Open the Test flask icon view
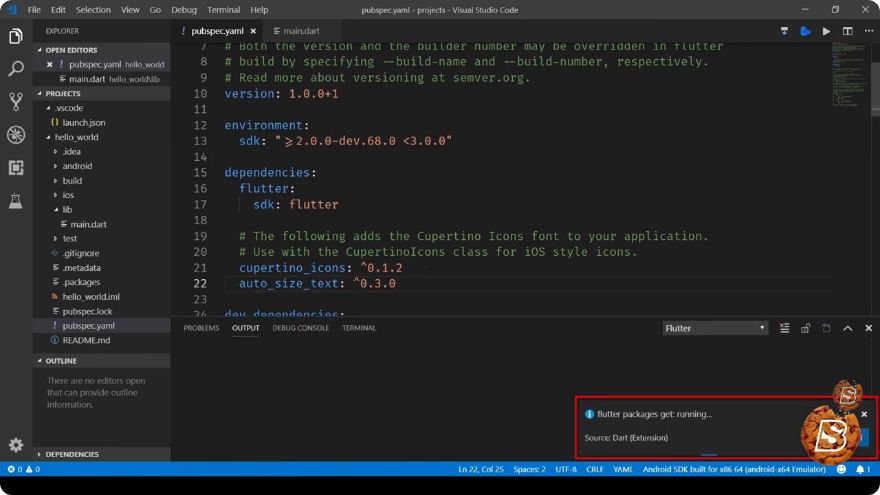Viewport: 880px width, 495px height. click(x=16, y=201)
